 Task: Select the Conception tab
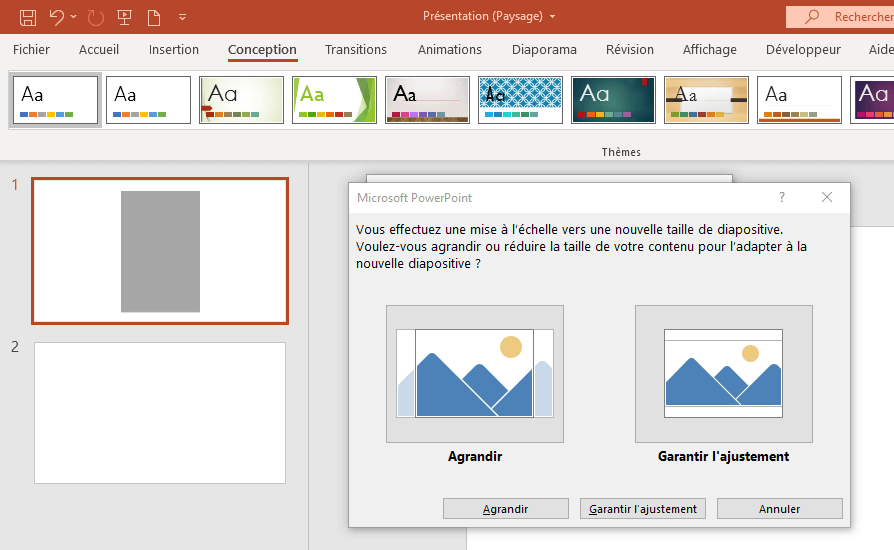click(x=262, y=50)
